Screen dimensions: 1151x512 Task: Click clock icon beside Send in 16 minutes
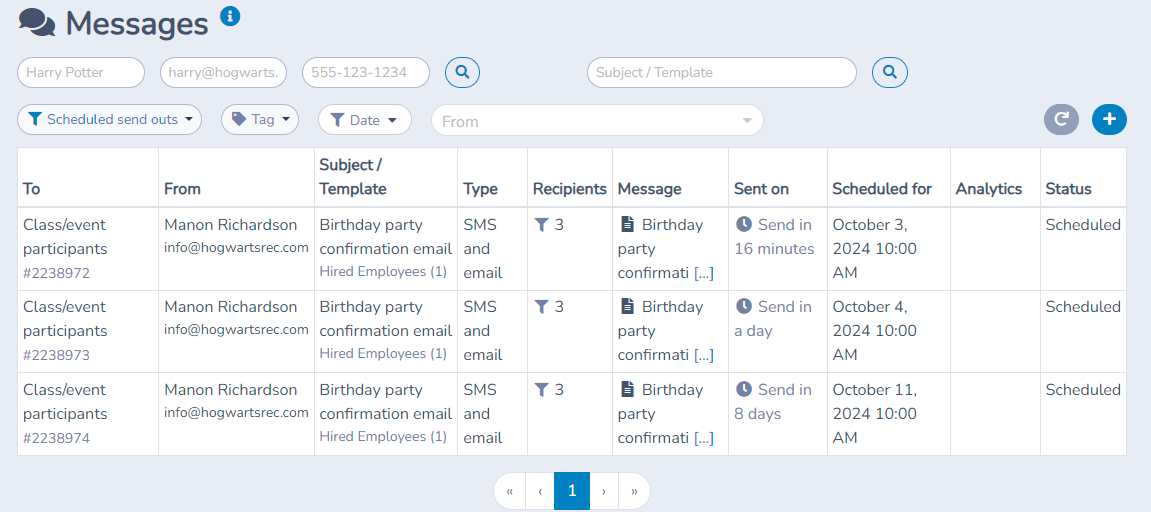point(744,225)
